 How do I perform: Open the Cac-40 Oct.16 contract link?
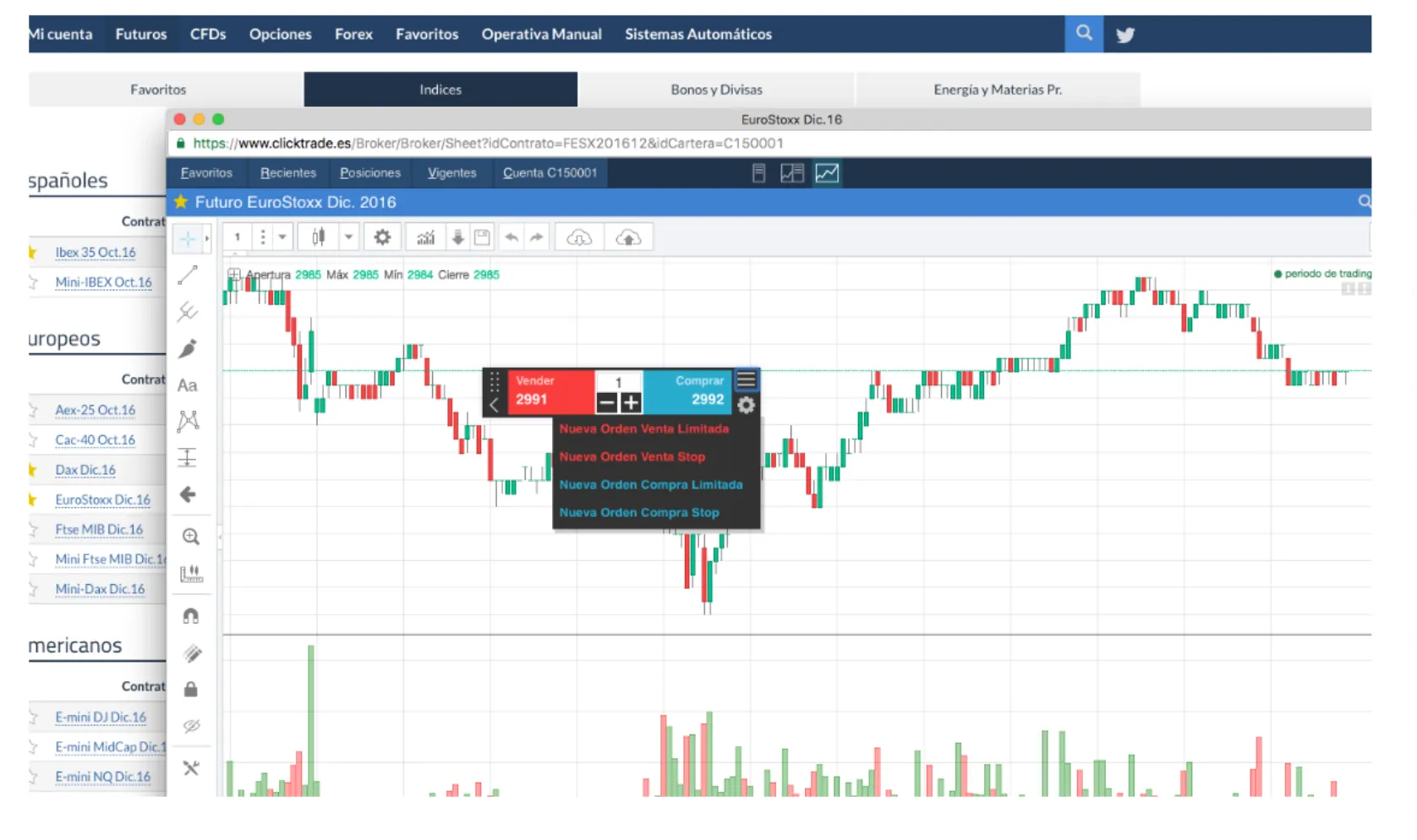pos(95,440)
